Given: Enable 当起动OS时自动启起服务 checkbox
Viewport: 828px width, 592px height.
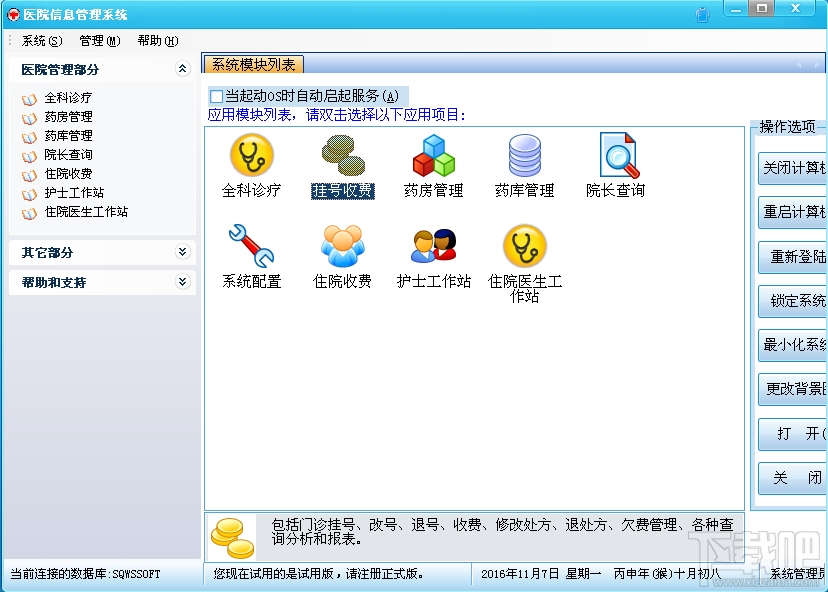Looking at the screenshot, I should click(x=216, y=96).
